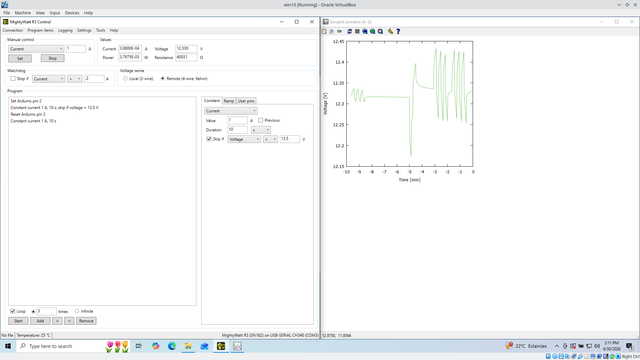Switch to Gnuplot window in taskbar

(x=237, y=346)
